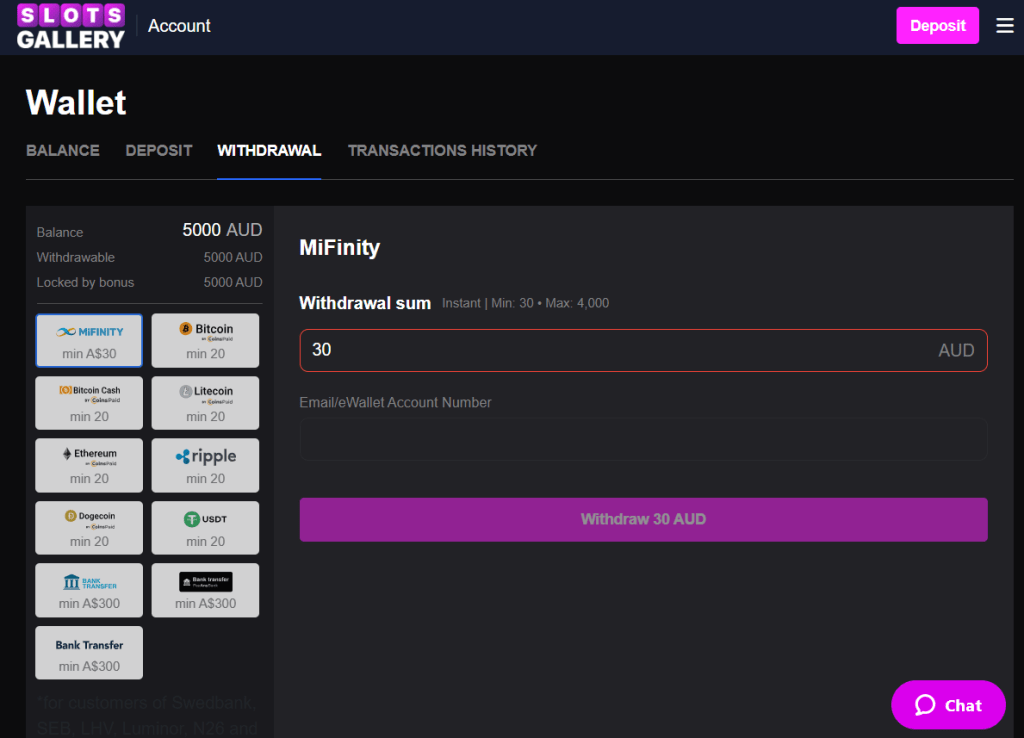1024x738 pixels.
Task: Switch to the Balance tab
Action: click(63, 151)
